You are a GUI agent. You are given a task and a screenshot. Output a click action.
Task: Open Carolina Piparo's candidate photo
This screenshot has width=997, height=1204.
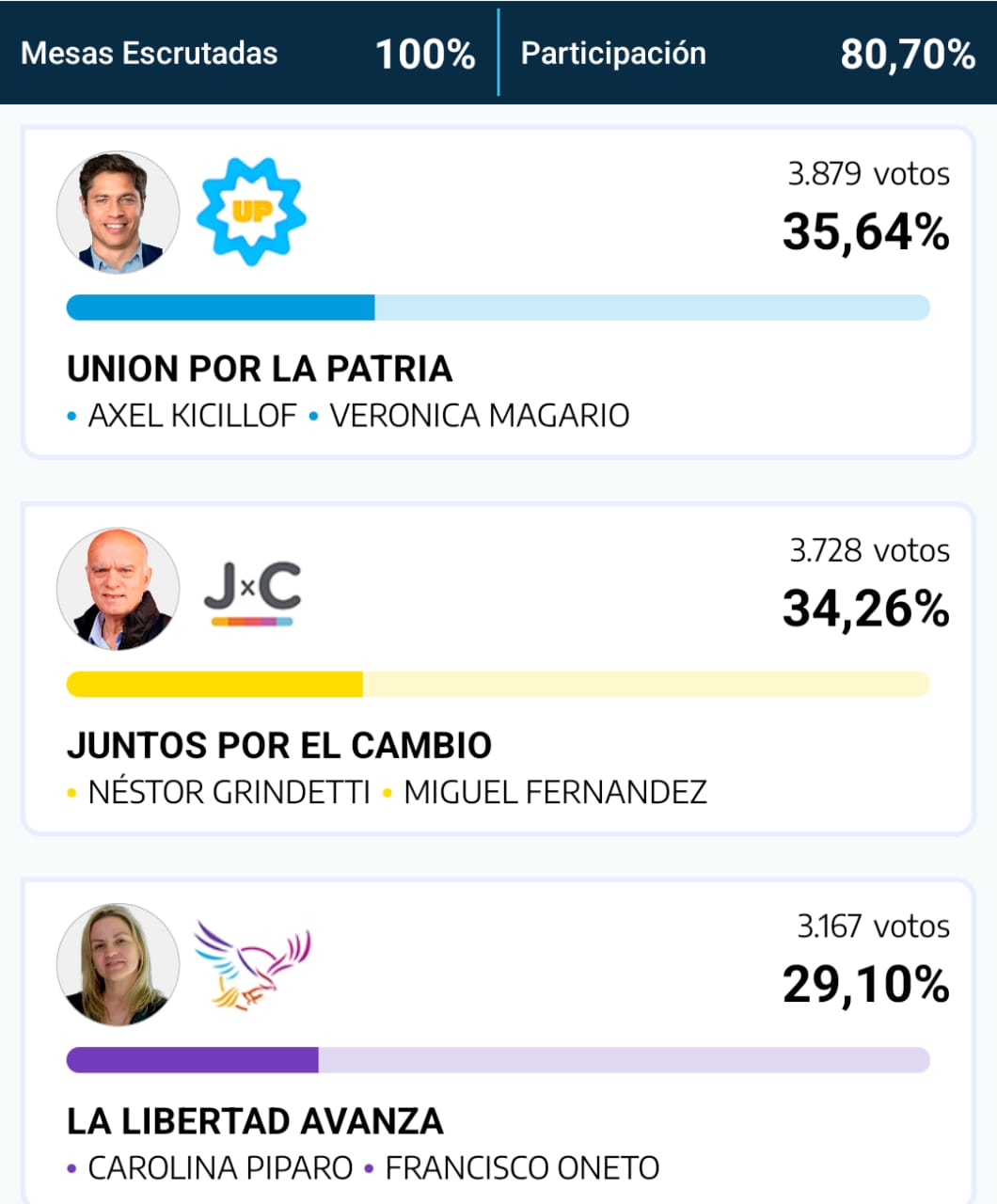(118, 966)
